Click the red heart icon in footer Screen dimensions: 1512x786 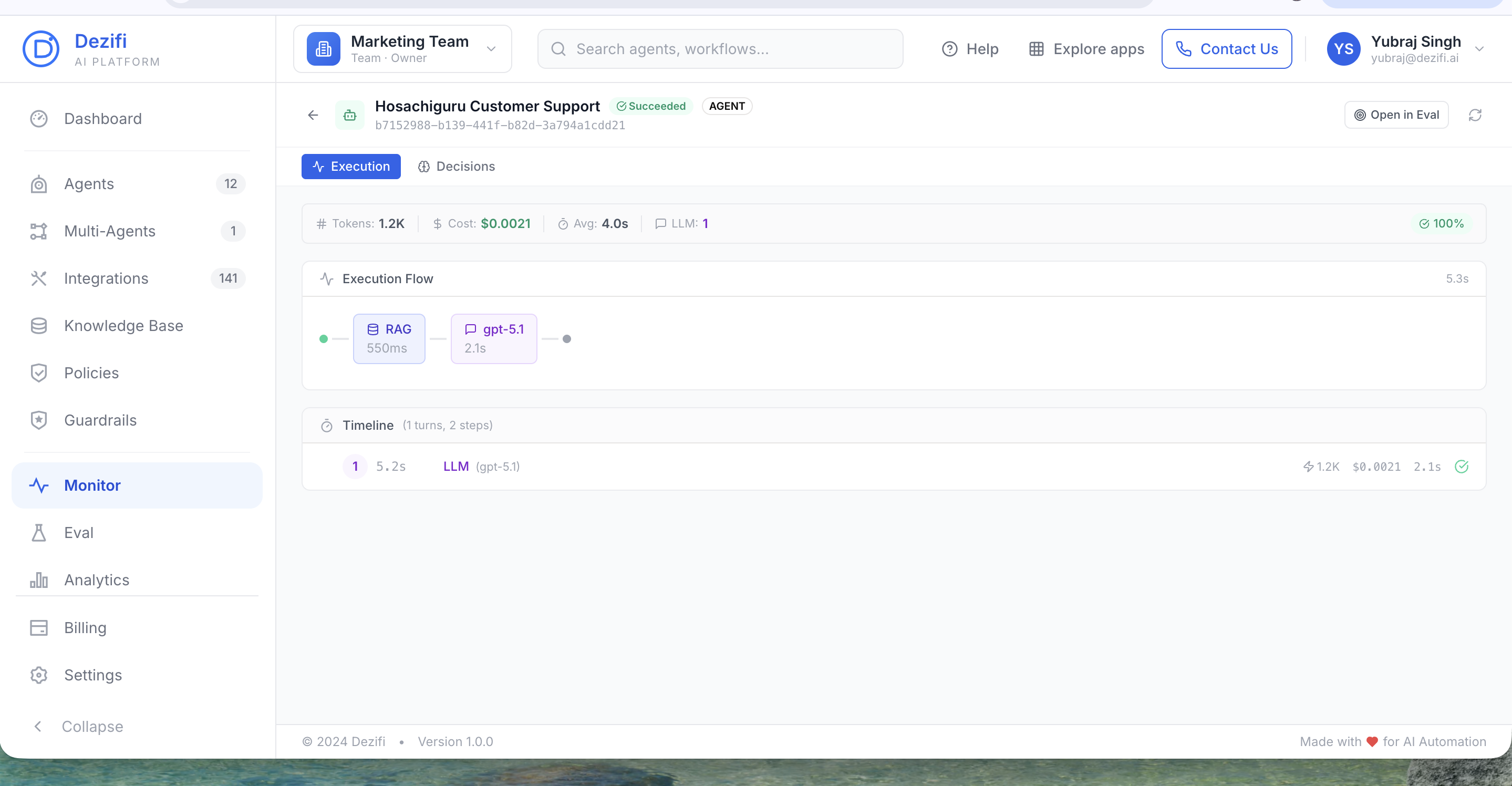(1372, 742)
